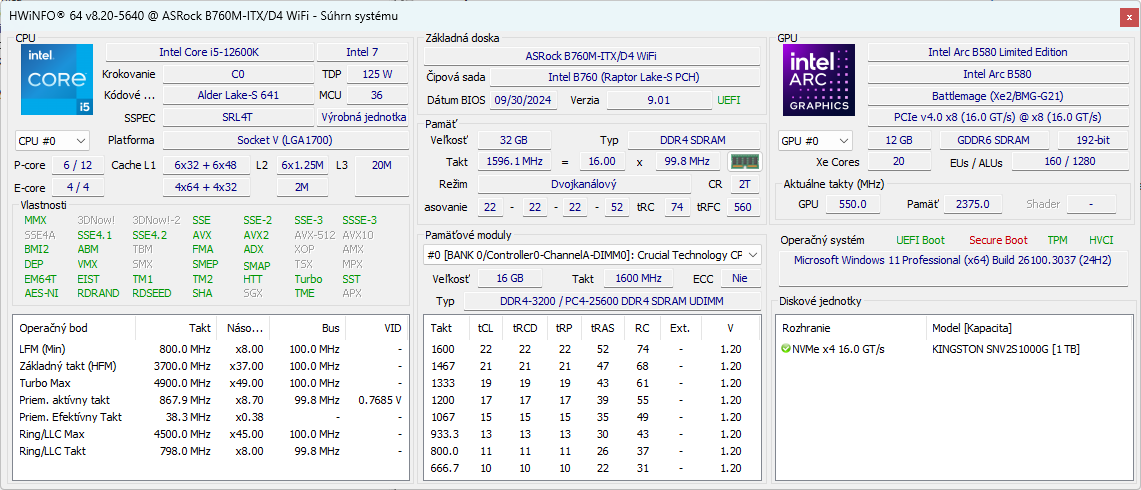This screenshot has width=1141, height=490.
Task: Click the Battlemage (Xe2/BMG-G21) field
Action: point(997,96)
